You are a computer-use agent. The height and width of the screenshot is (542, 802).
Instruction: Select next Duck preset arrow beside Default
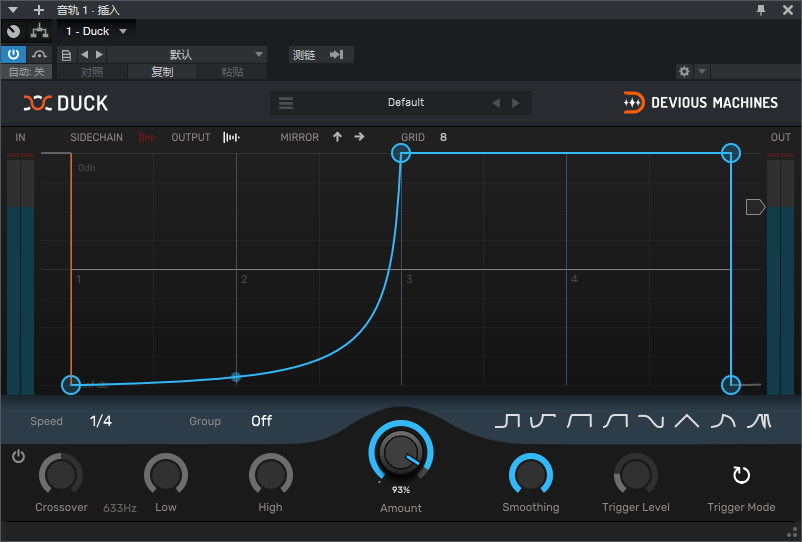(x=516, y=103)
